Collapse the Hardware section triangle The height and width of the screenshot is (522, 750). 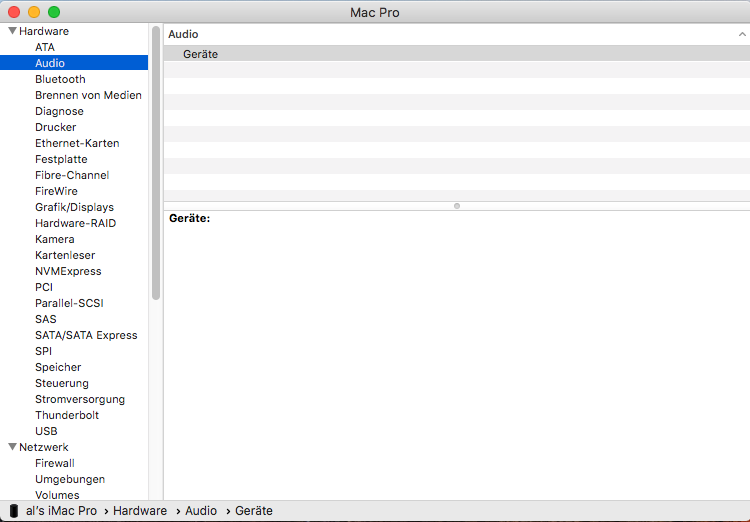click(12, 31)
